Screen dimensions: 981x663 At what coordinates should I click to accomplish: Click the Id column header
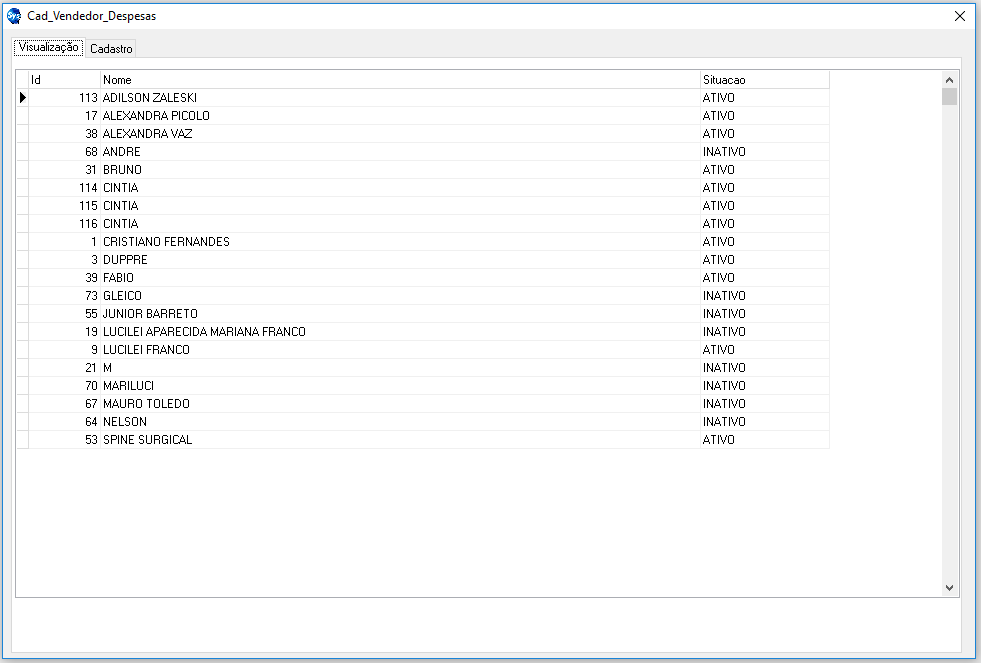[x=64, y=79]
